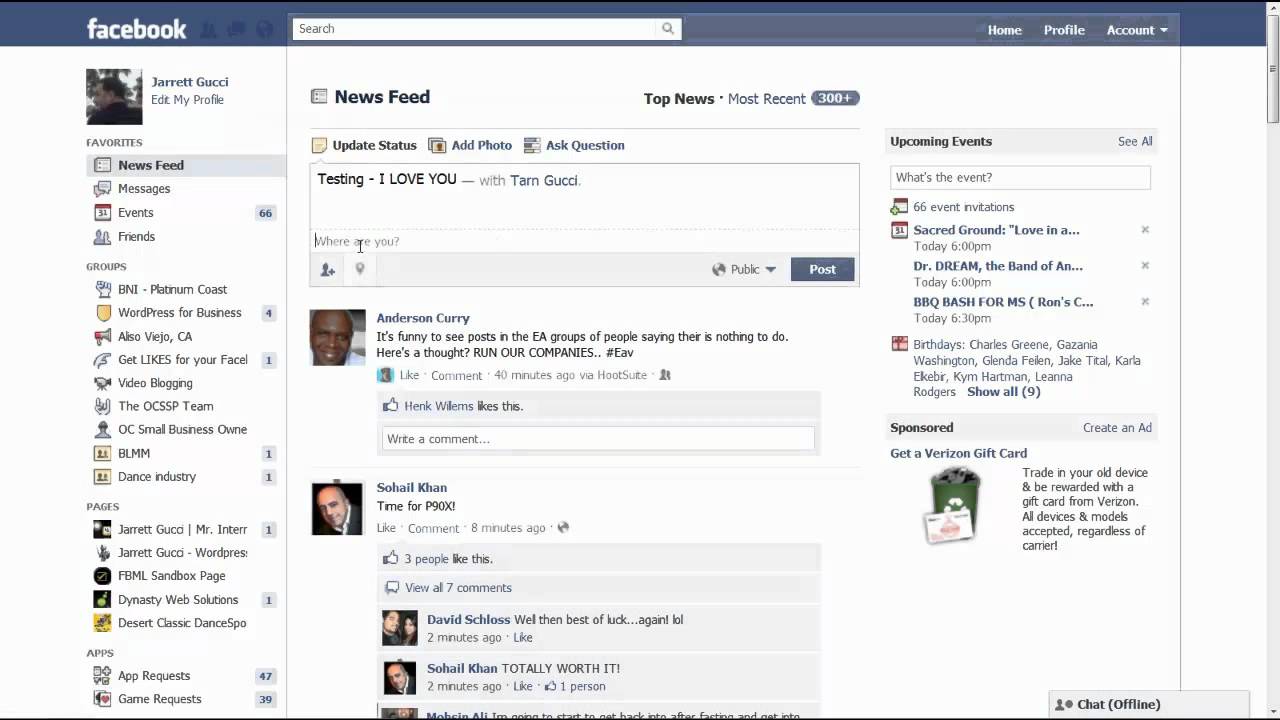
Task: Click in the Search field
Action: [475, 29]
